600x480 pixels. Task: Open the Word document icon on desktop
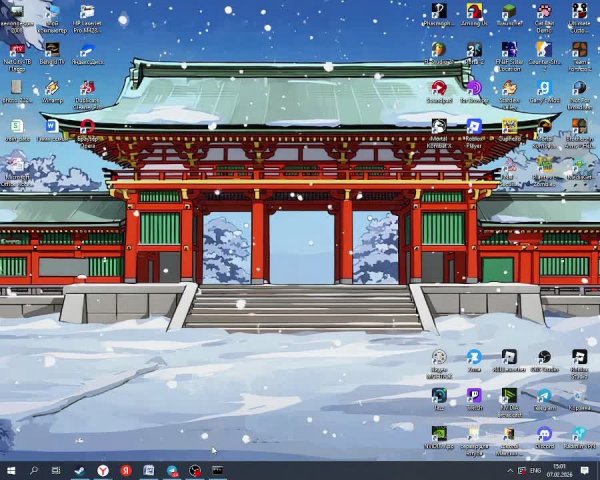[x=52, y=130]
